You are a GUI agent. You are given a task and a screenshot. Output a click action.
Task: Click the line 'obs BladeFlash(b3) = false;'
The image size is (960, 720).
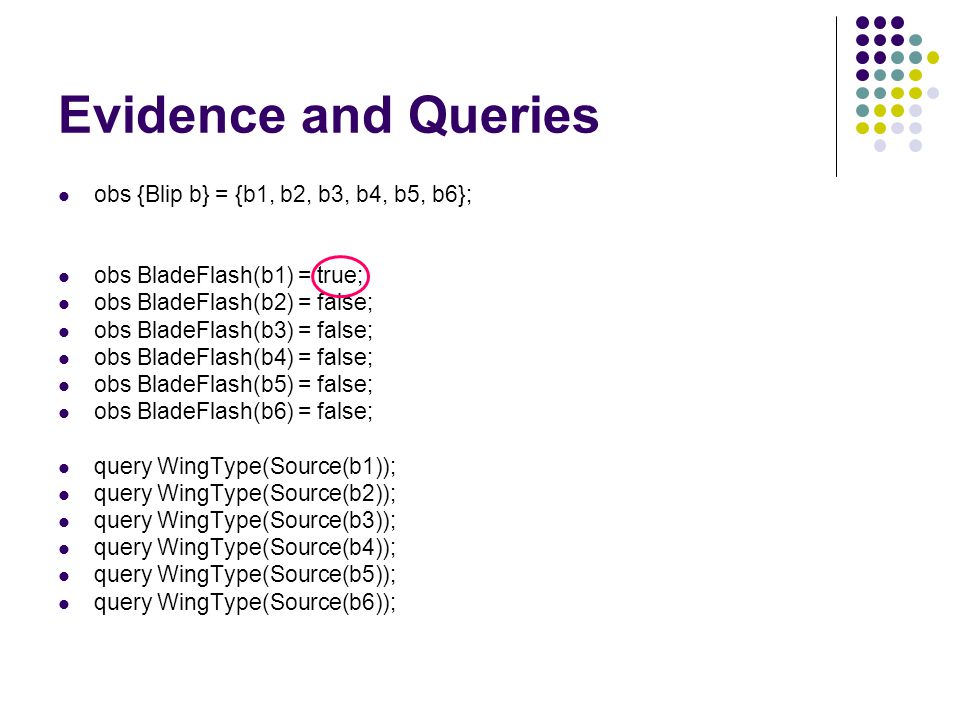point(233,331)
